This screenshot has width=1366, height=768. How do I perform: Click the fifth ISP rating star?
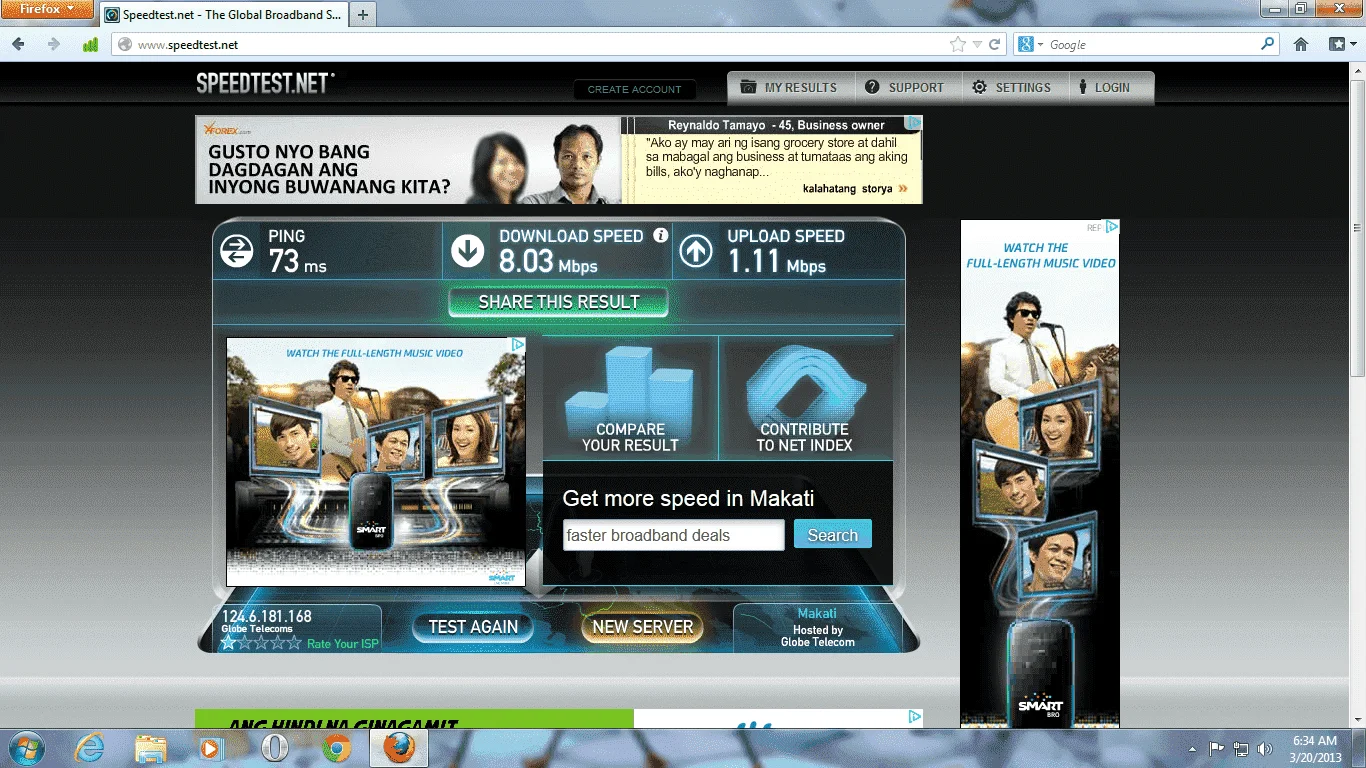294,643
